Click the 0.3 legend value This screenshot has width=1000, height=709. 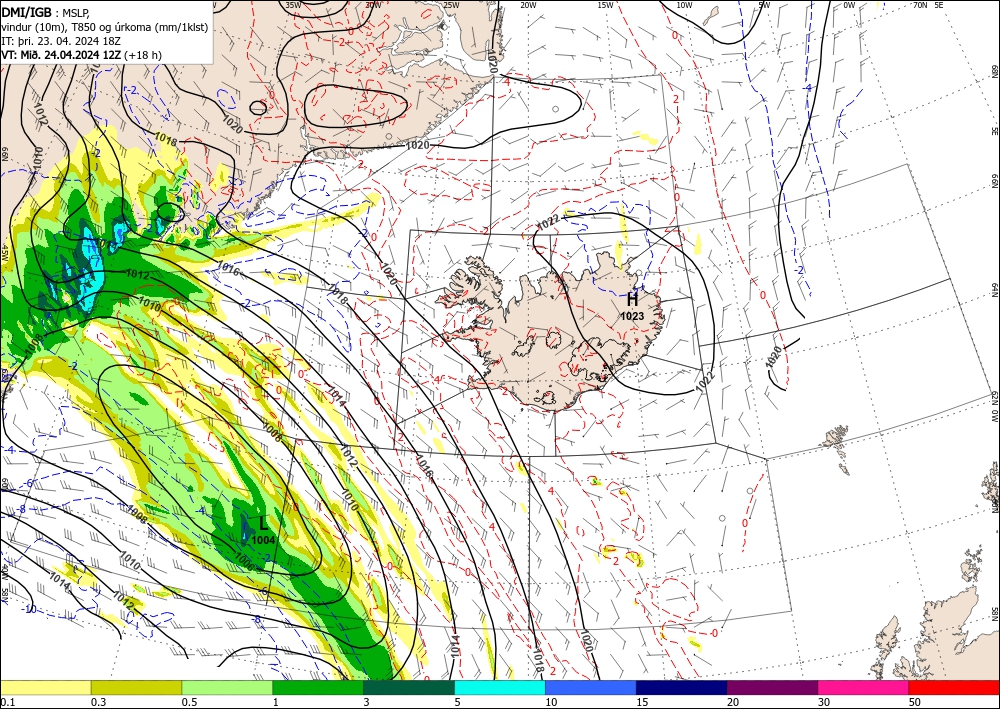pyautogui.click(x=98, y=702)
